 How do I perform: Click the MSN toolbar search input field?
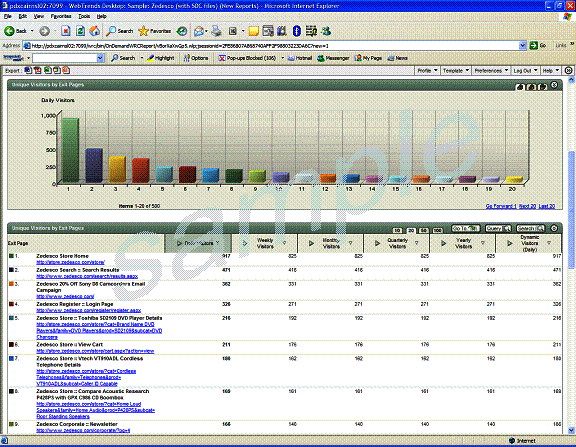[x=65, y=58]
